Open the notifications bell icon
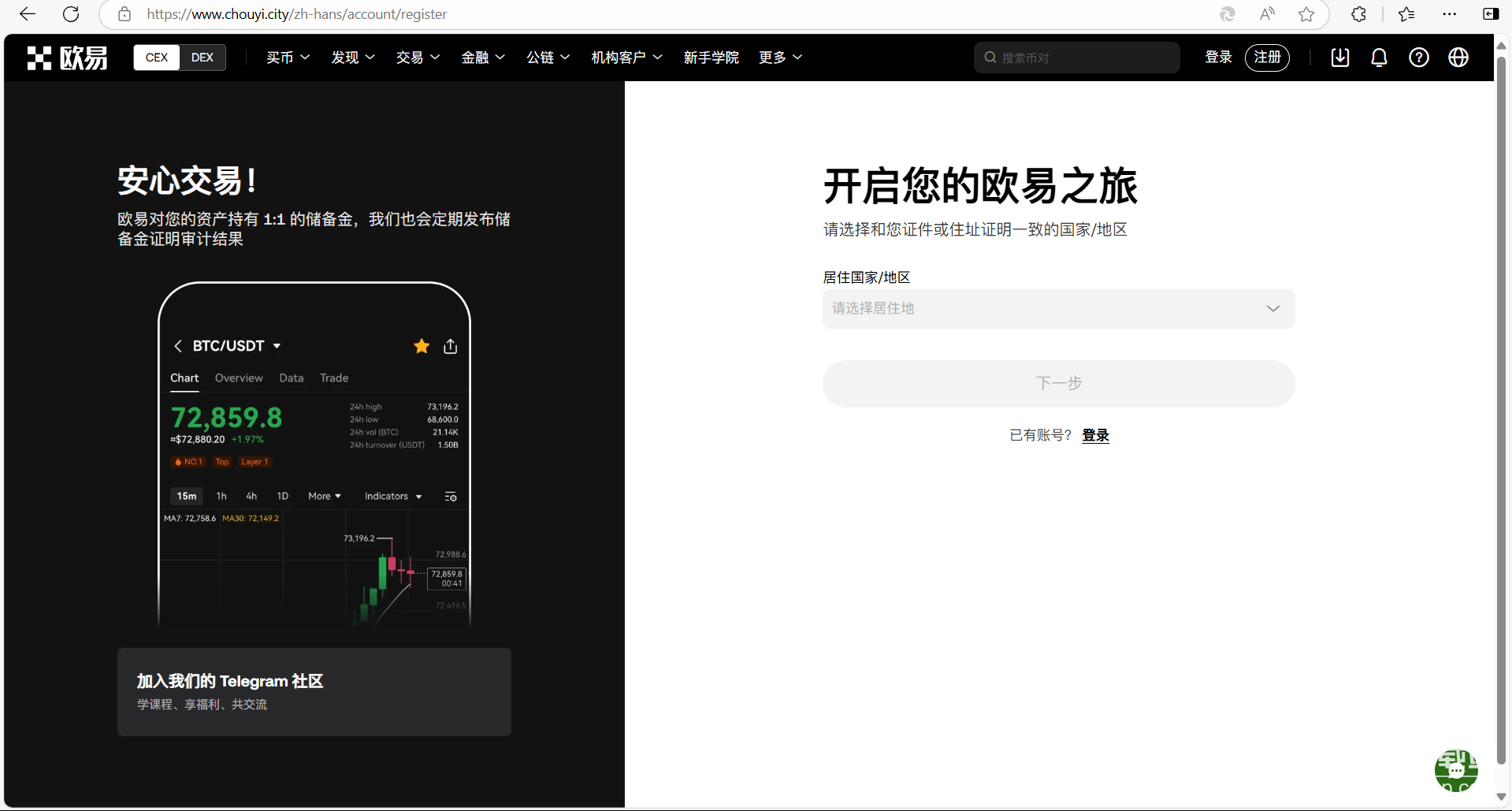This screenshot has height=811, width=1512. click(1379, 58)
